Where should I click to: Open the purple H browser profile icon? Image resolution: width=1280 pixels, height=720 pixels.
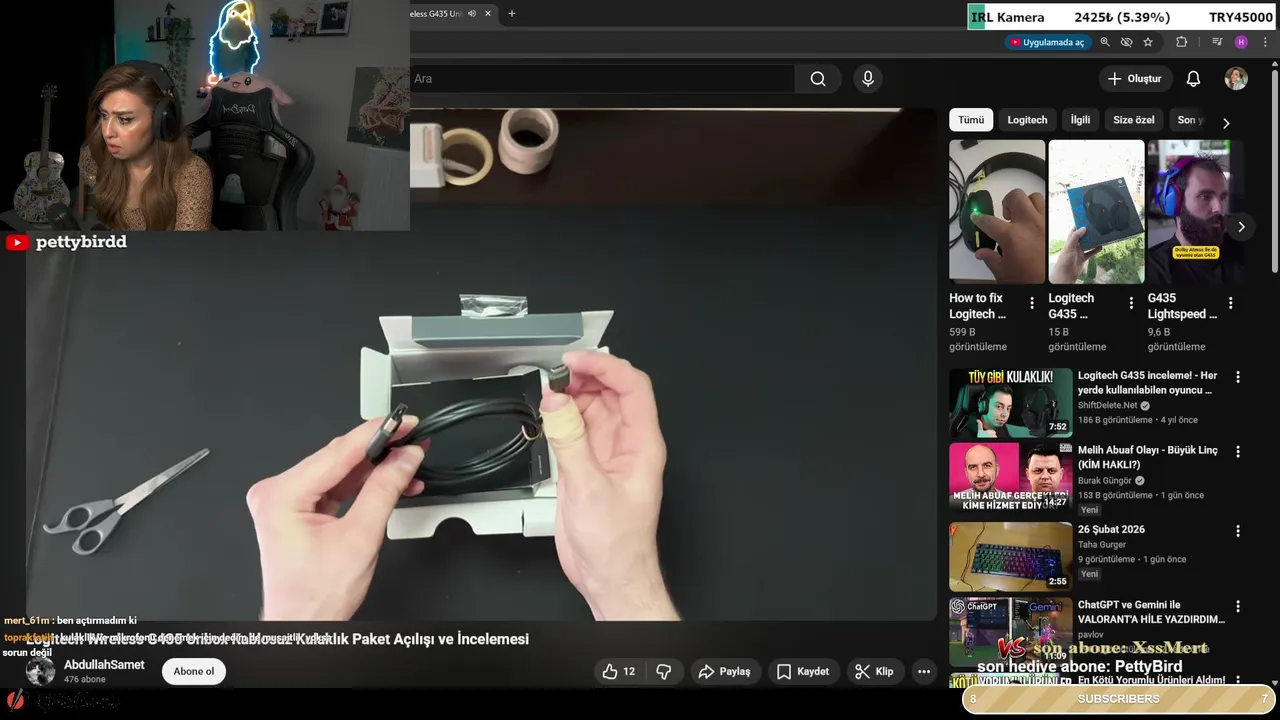click(x=1241, y=43)
